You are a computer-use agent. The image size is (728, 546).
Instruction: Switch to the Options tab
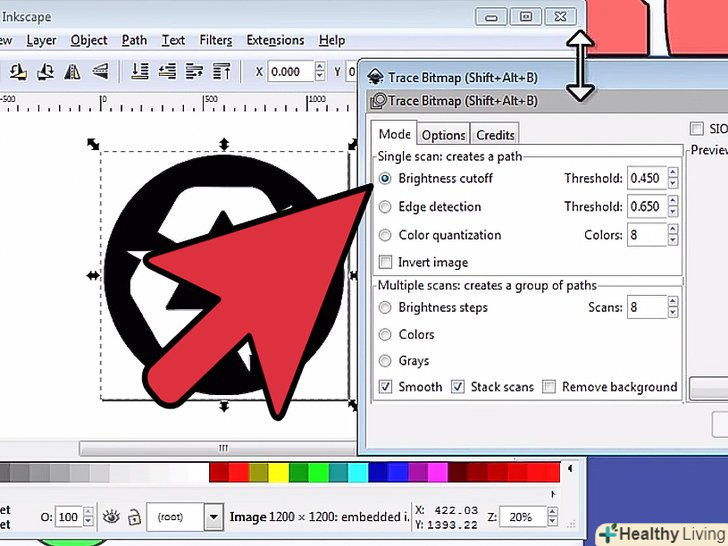pyautogui.click(x=443, y=135)
